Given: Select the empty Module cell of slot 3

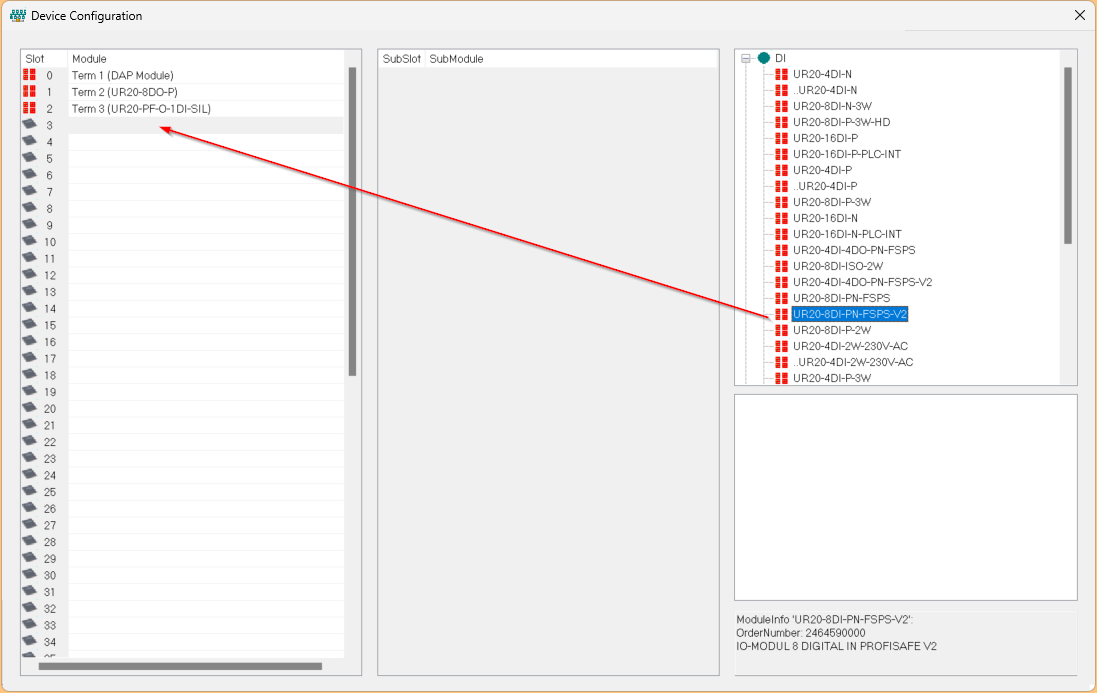Looking at the screenshot, I should click(206, 125).
